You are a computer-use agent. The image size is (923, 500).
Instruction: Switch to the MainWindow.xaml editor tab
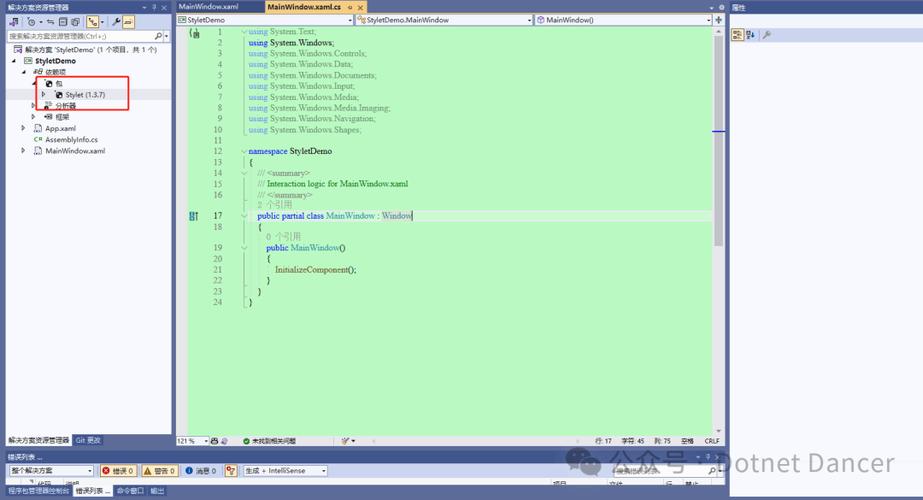click(x=208, y=7)
